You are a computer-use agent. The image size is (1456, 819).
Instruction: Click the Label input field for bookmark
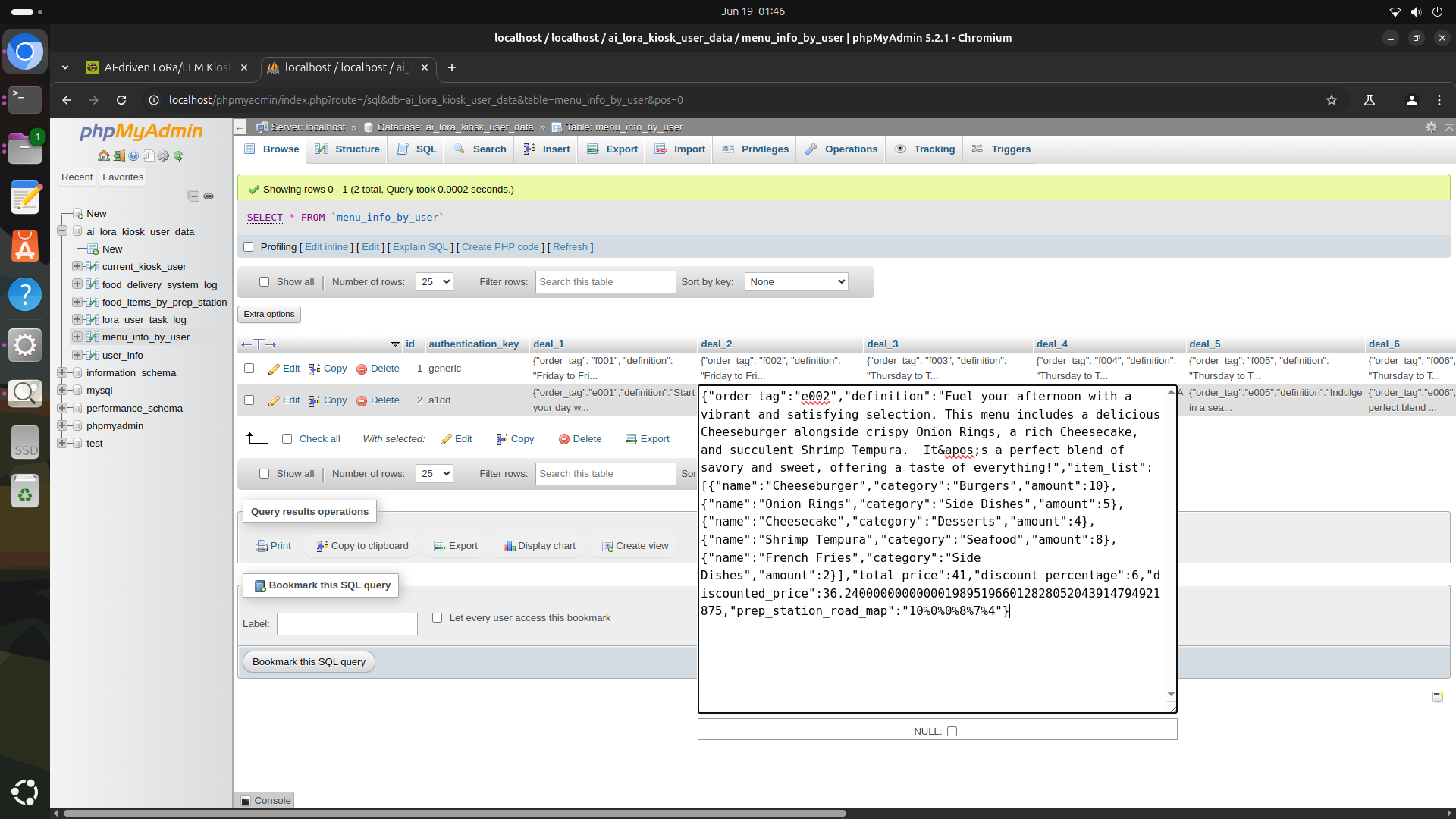point(347,624)
